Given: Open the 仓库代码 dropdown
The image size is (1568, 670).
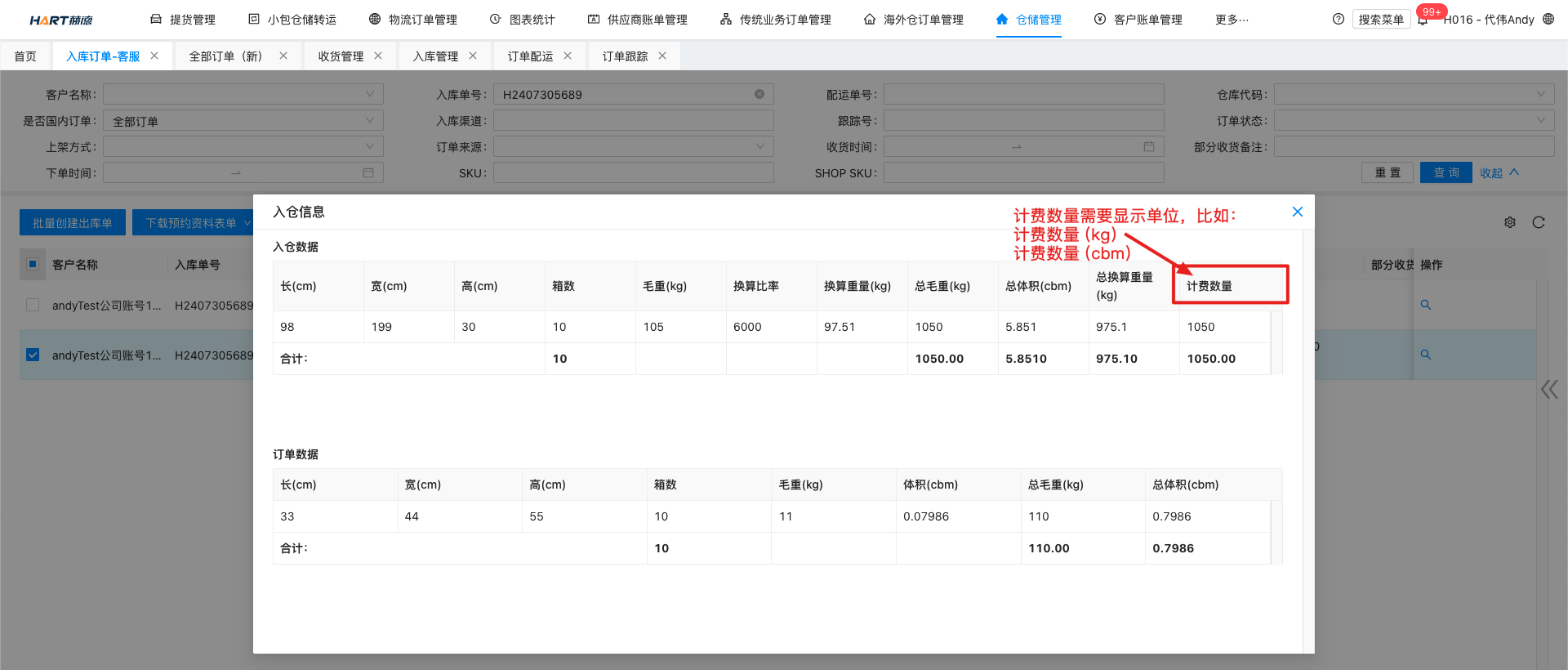Looking at the screenshot, I should [x=1414, y=94].
